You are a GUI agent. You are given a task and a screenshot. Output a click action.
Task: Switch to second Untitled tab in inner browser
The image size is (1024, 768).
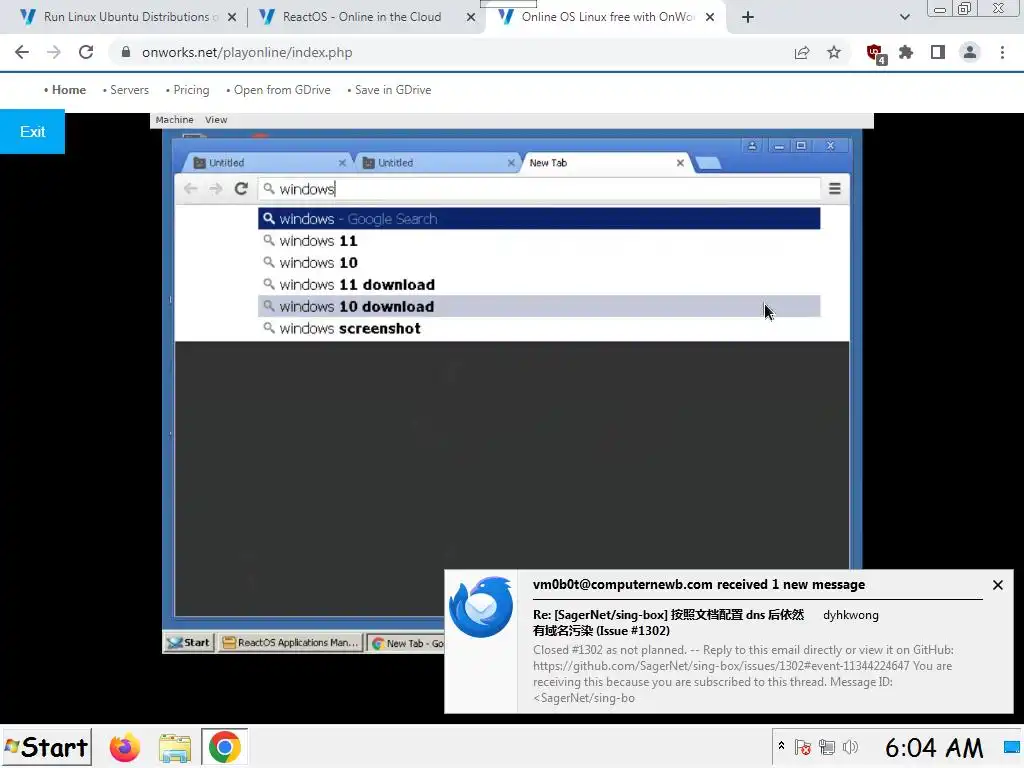point(438,163)
